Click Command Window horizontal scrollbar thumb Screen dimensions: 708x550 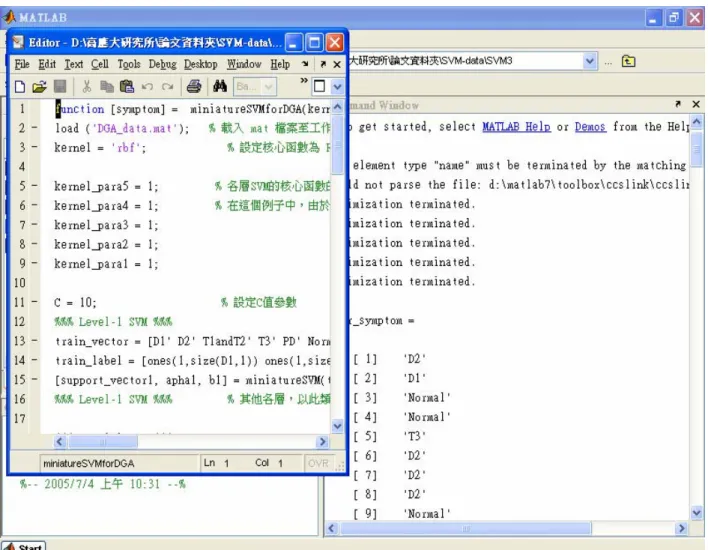pyautogui.click(x=466, y=528)
